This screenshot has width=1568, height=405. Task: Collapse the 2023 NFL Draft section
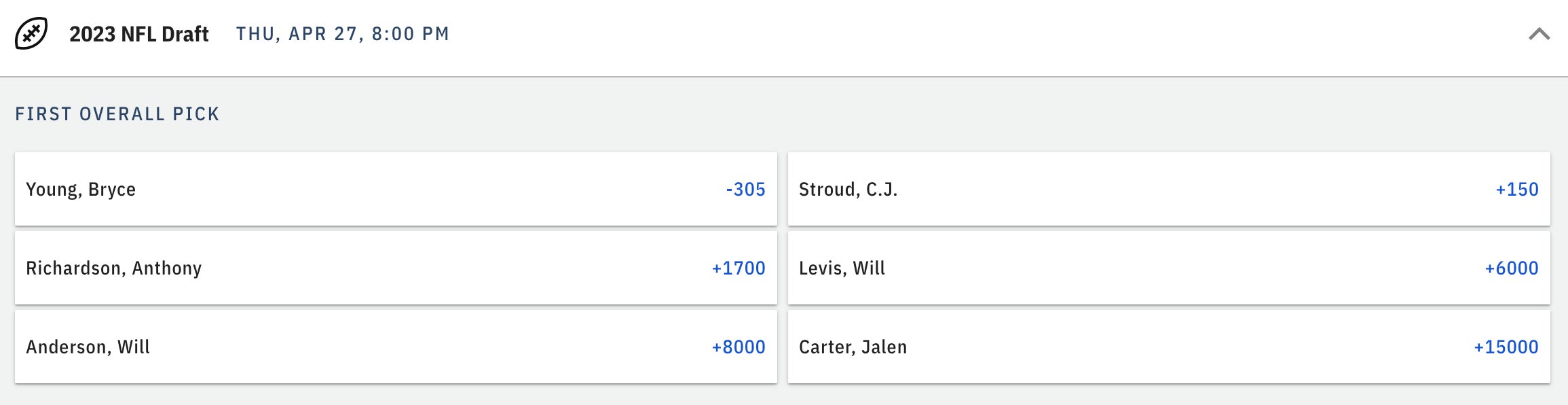click(x=1539, y=34)
